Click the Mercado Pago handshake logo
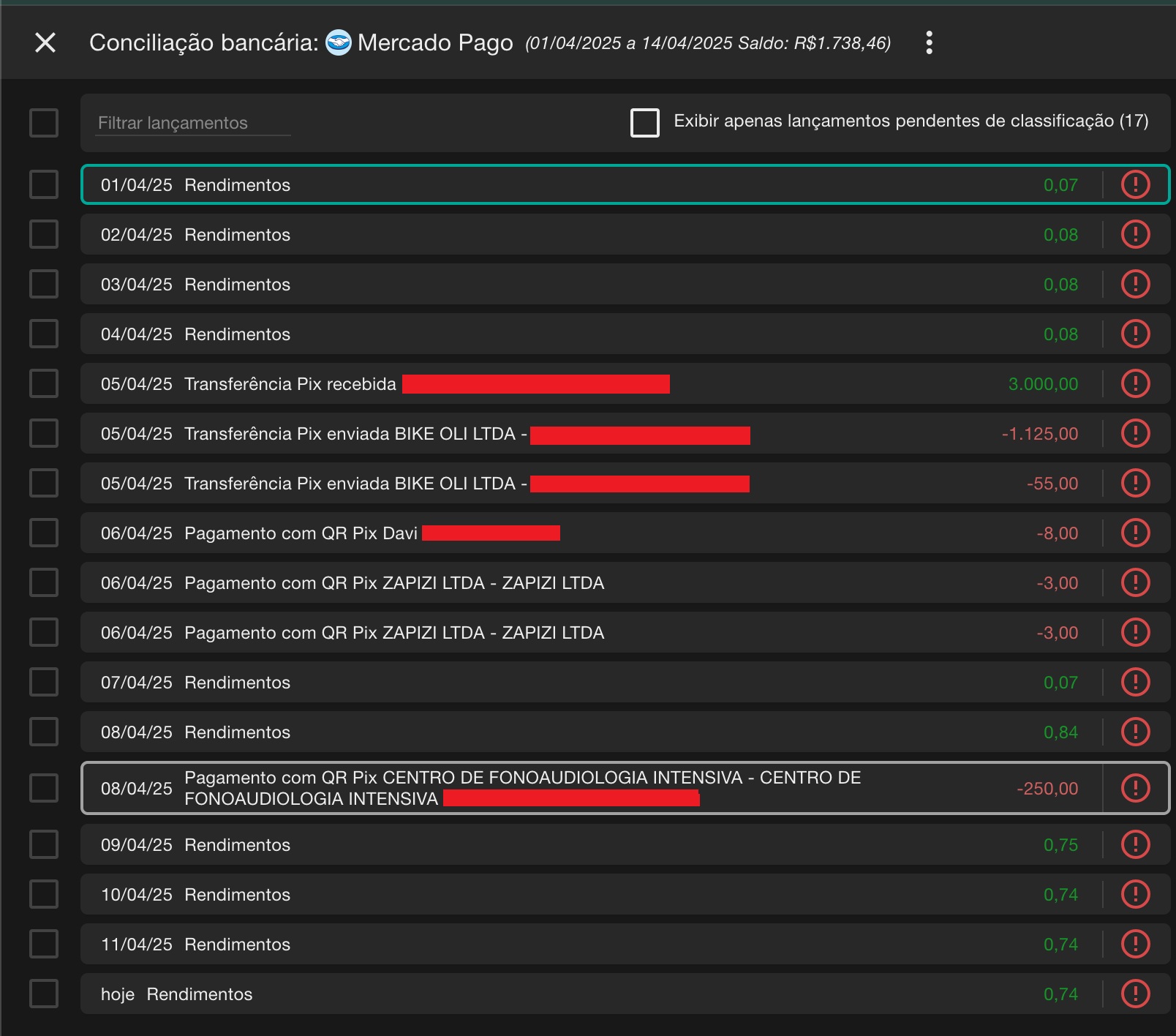Viewport: 1176px width, 1036px height. 338,43
